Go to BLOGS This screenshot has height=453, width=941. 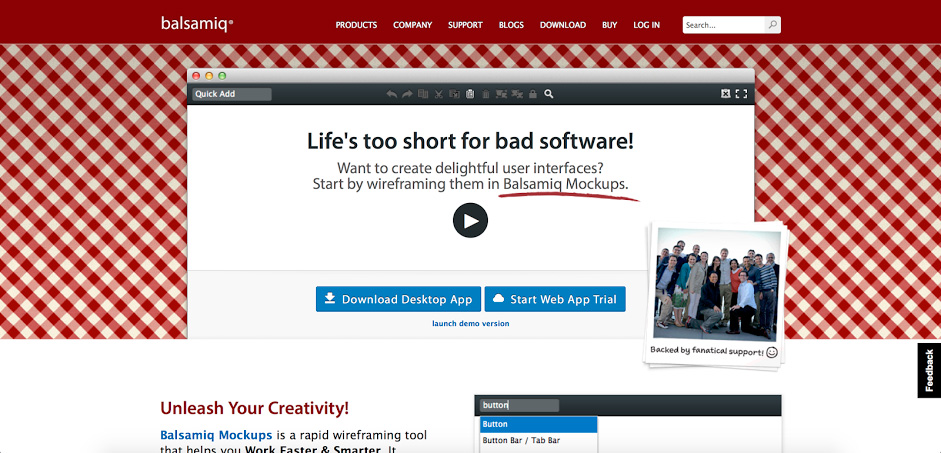pyautogui.click(x=511, y=25)
